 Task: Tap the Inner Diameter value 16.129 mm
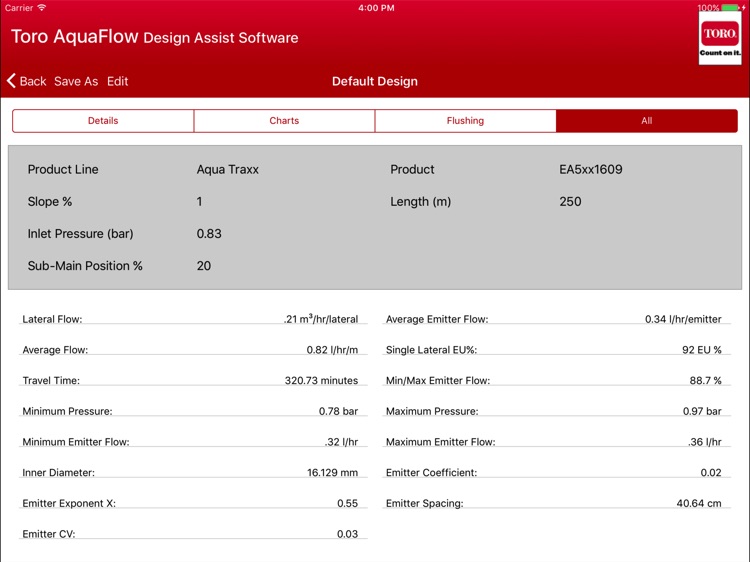click(x=332, y=473)
